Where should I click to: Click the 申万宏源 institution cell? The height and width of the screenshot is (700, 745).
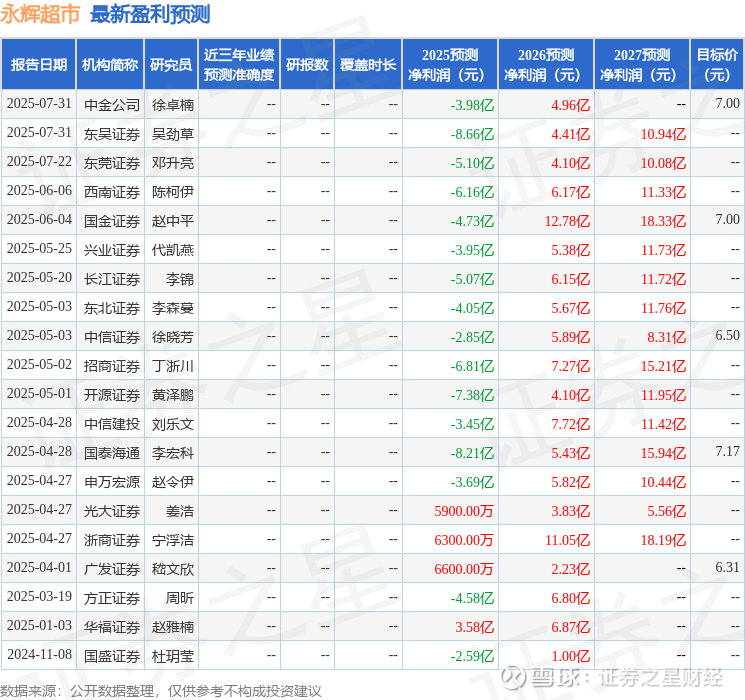112,482
